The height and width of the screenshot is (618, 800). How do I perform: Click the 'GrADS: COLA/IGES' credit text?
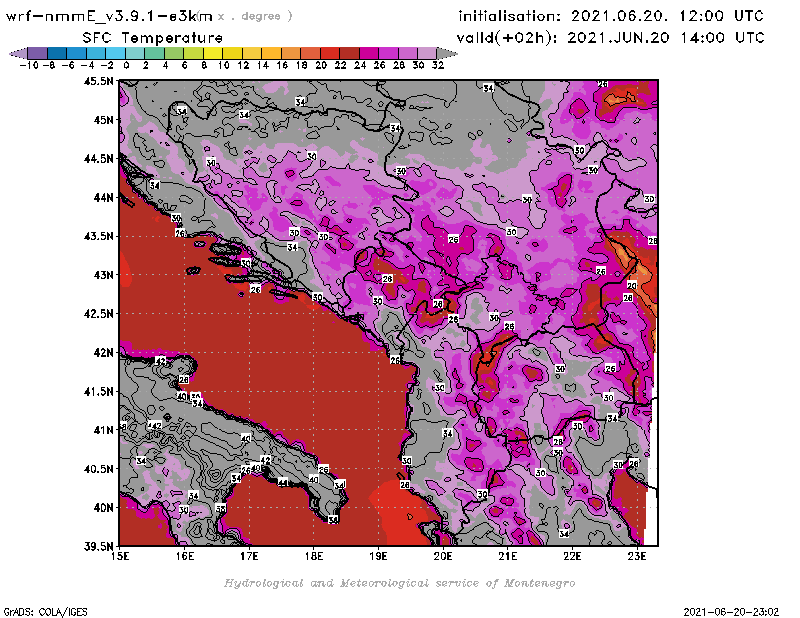point(46,612)
